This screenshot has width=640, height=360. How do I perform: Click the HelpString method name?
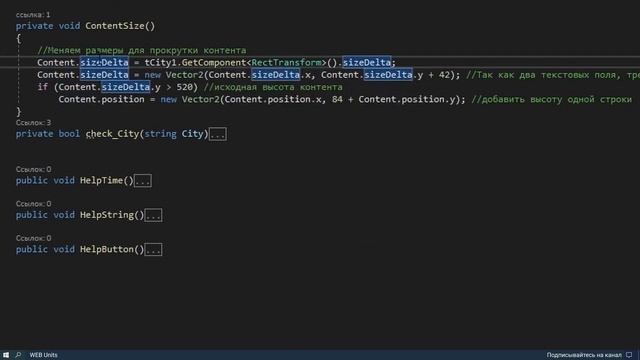tap(107, 215)
